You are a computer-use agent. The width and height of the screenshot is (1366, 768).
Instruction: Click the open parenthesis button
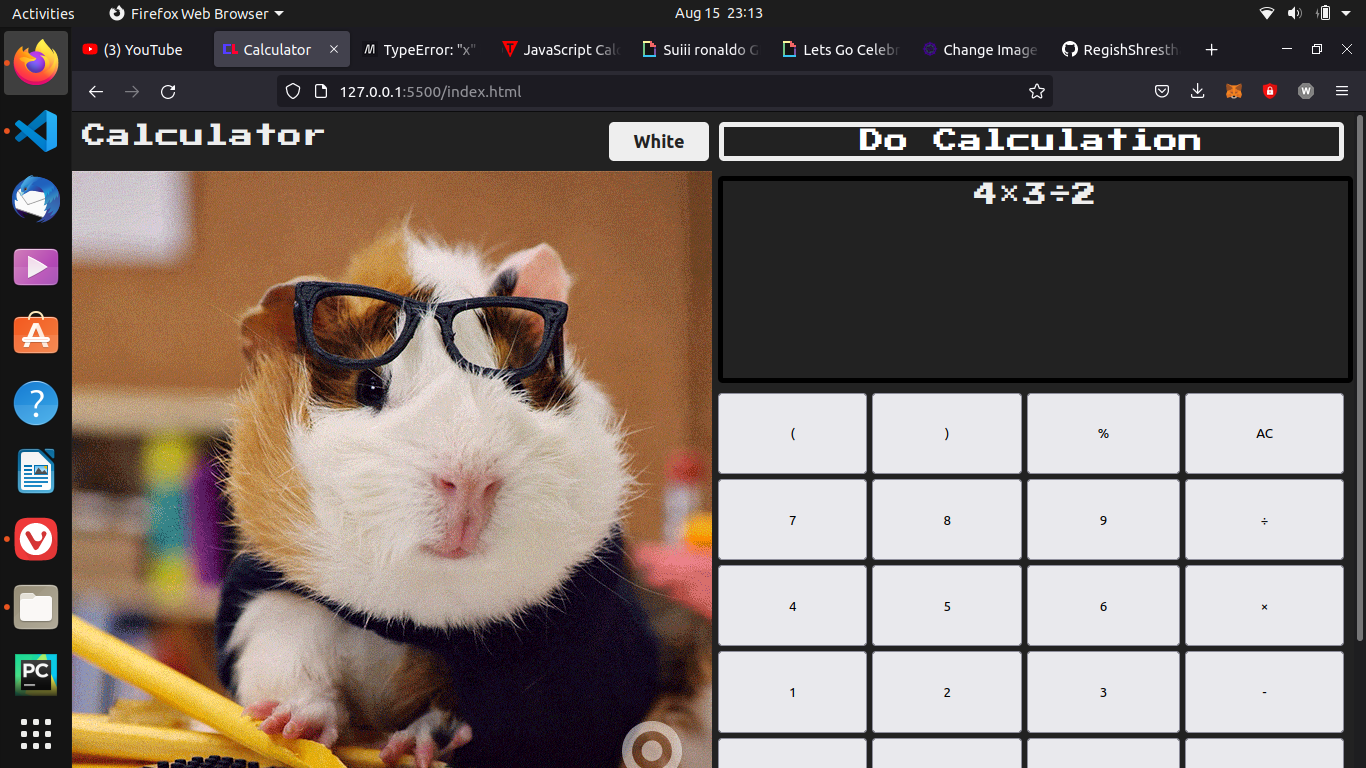pyautogui.click(x=792, y=433)
